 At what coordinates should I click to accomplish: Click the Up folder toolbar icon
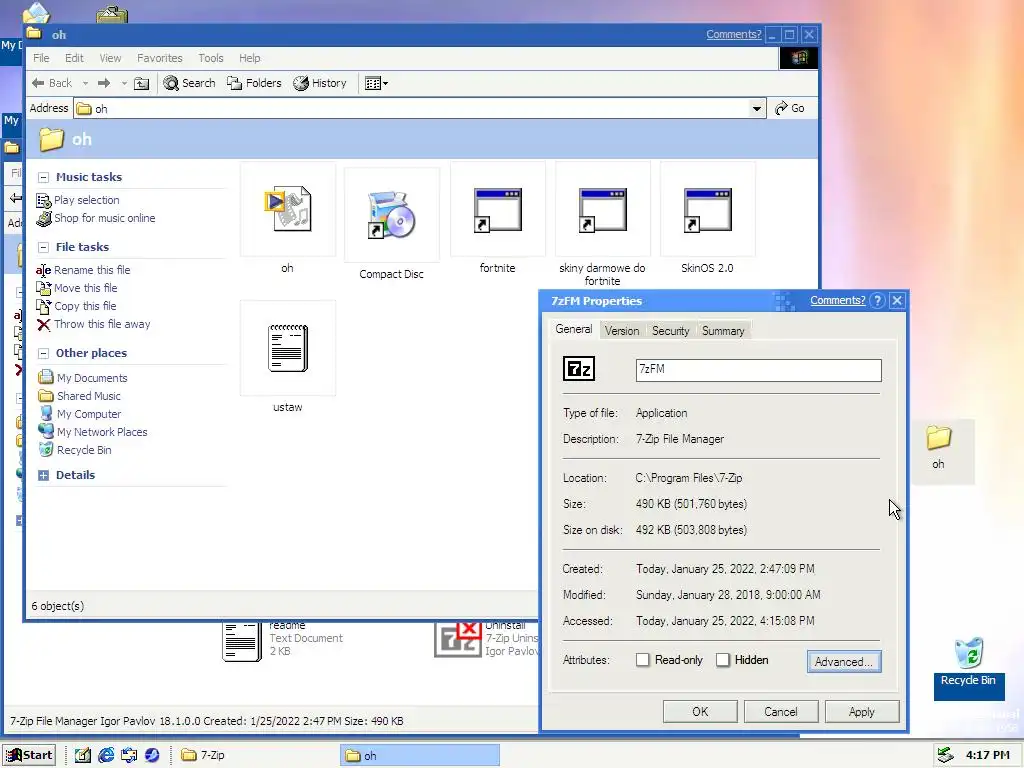pyautogui.click(x=142, y=83)
